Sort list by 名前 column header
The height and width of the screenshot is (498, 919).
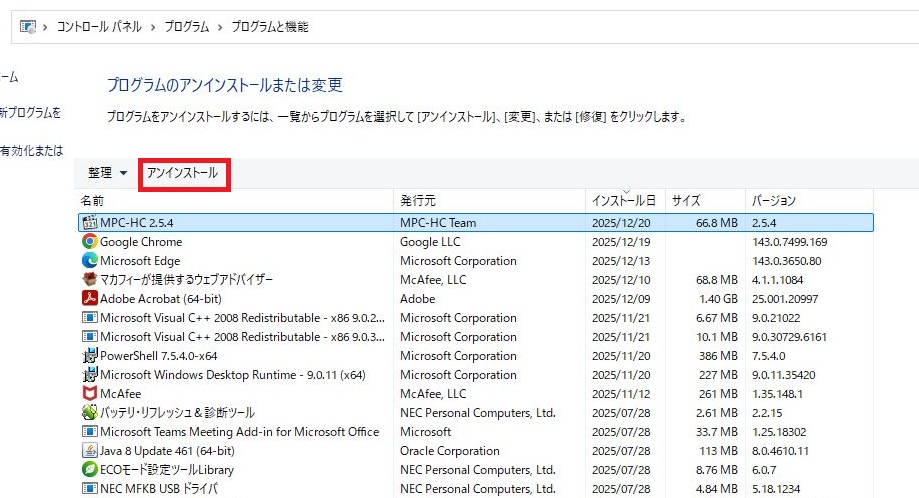coord(92,201)
